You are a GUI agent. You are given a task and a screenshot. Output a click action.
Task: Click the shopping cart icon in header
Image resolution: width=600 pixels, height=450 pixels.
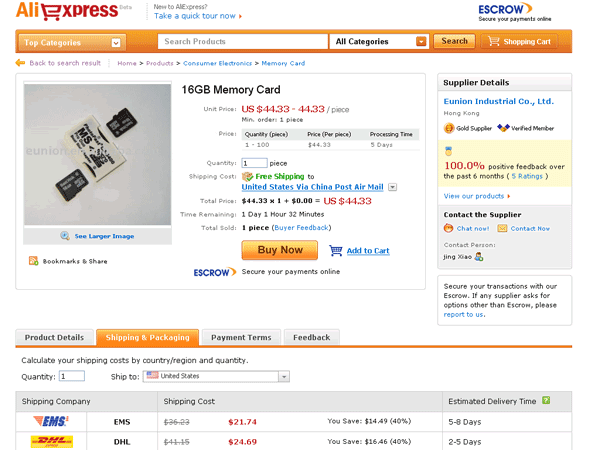(x=492, y=42)
